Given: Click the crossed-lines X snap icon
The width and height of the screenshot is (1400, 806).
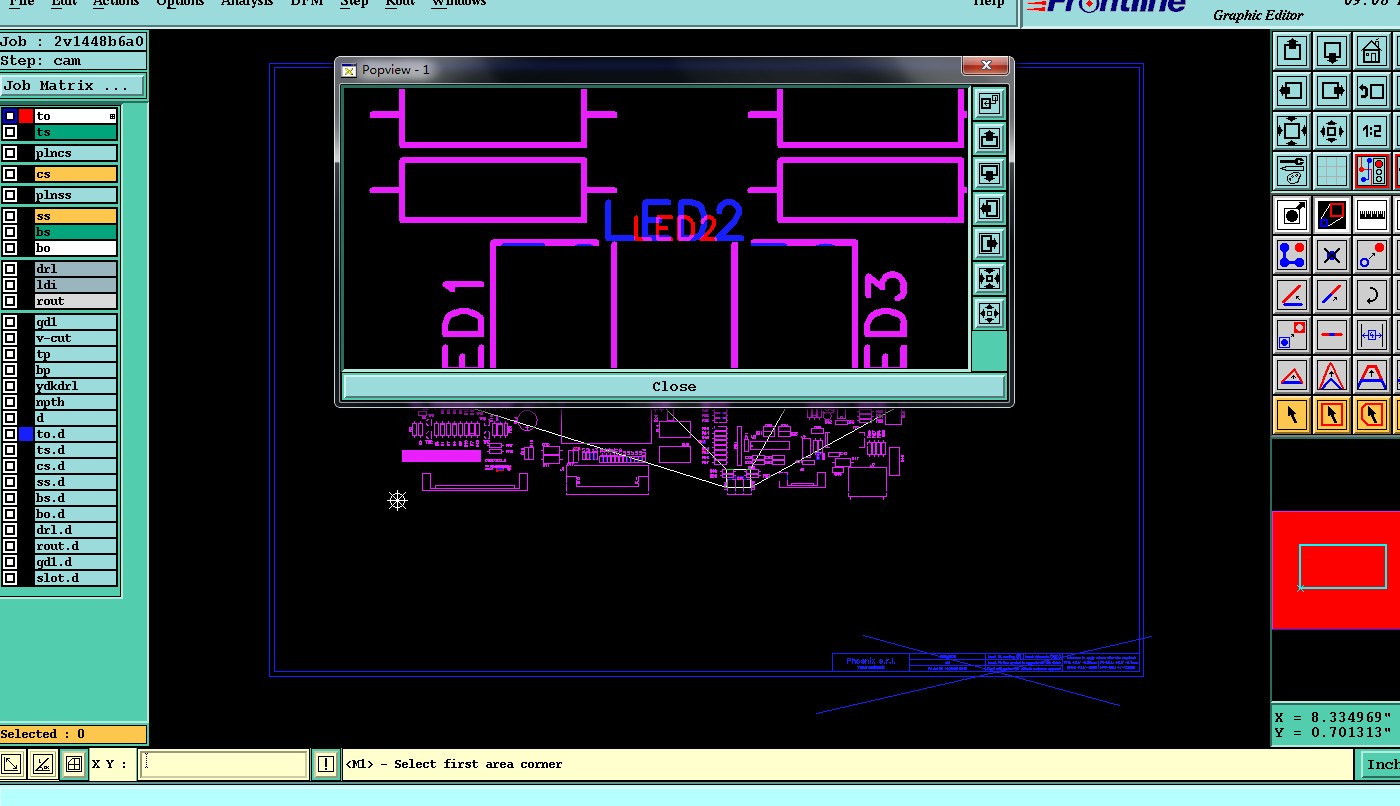Looking at the screenshot, I should click(x=1331, y=255).
